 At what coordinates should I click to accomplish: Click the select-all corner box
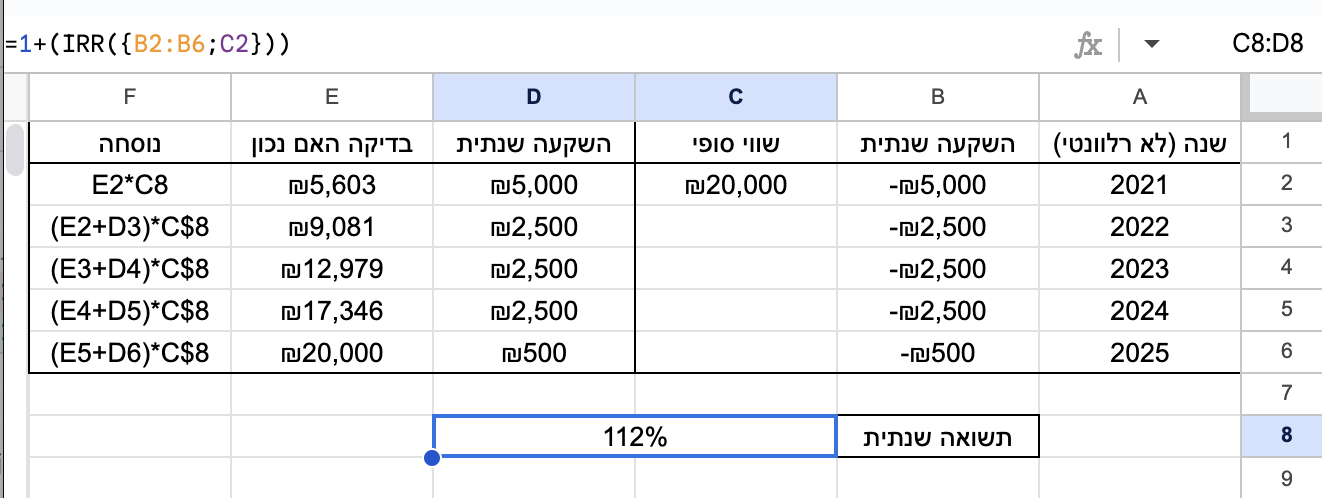(x=1281, y=96)
